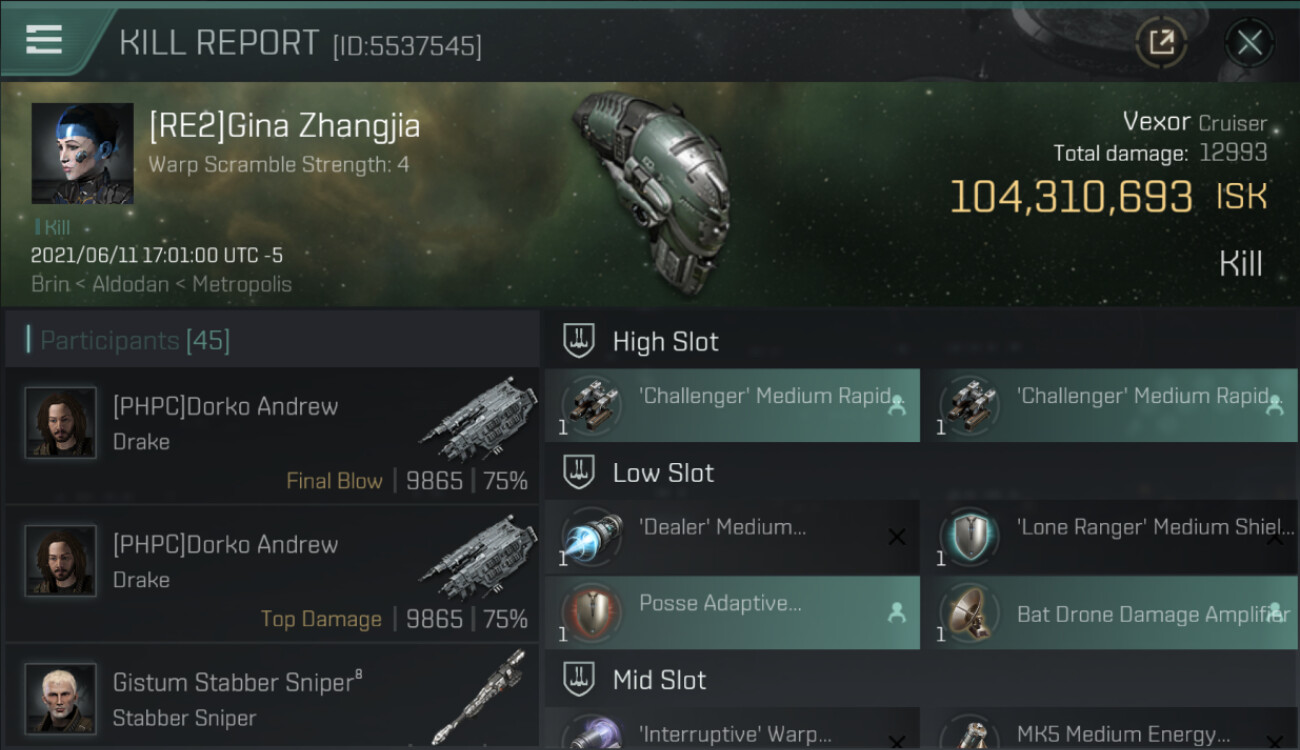1300x750 pixels.
Task: Select Bat Drone Damage Amplifier module
Action: pyautogui.click(x=1110, y=613)
